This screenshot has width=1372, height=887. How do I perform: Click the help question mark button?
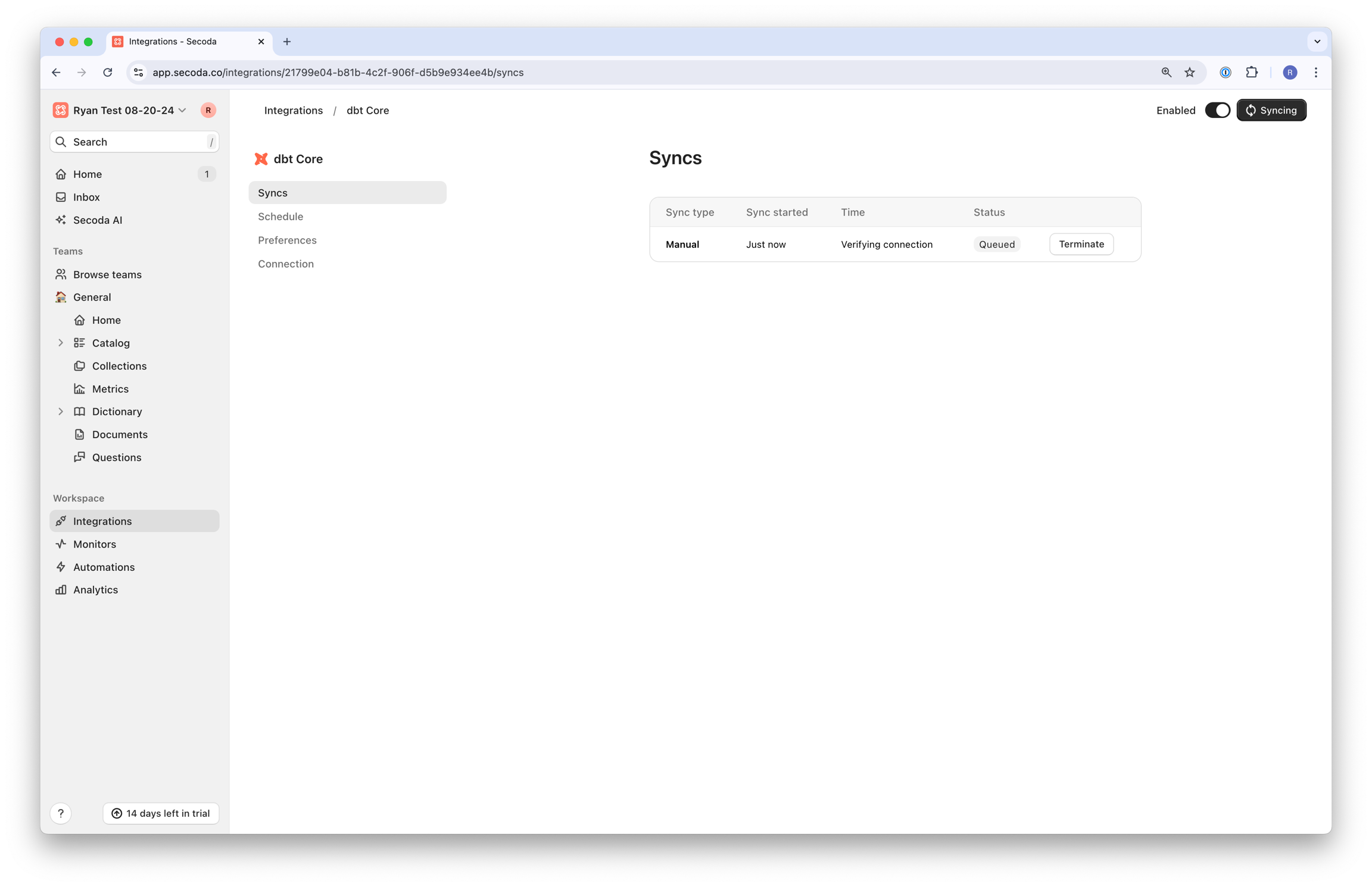click(x=61, y=813)
